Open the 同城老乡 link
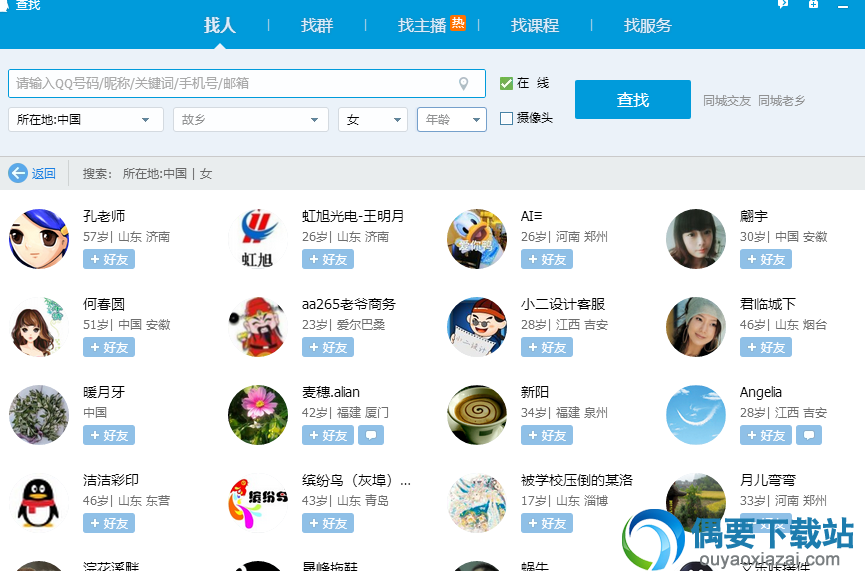865x571 pixels. [781, 100]
